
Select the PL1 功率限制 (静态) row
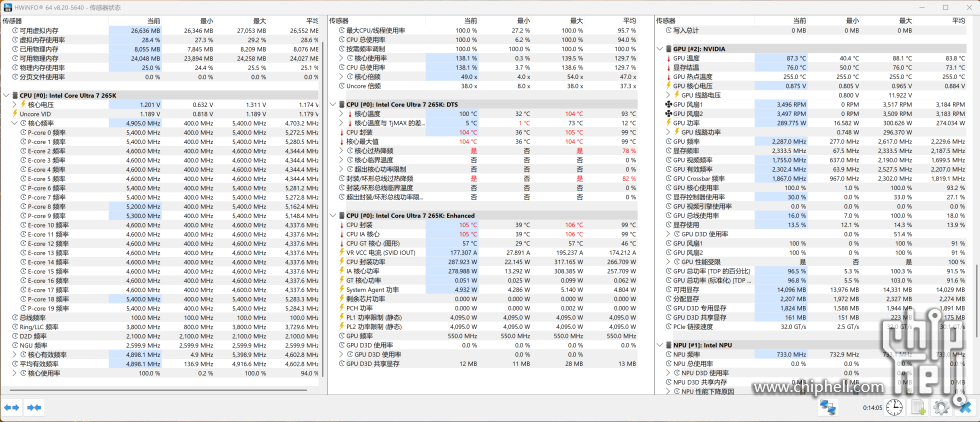[488, 318]
